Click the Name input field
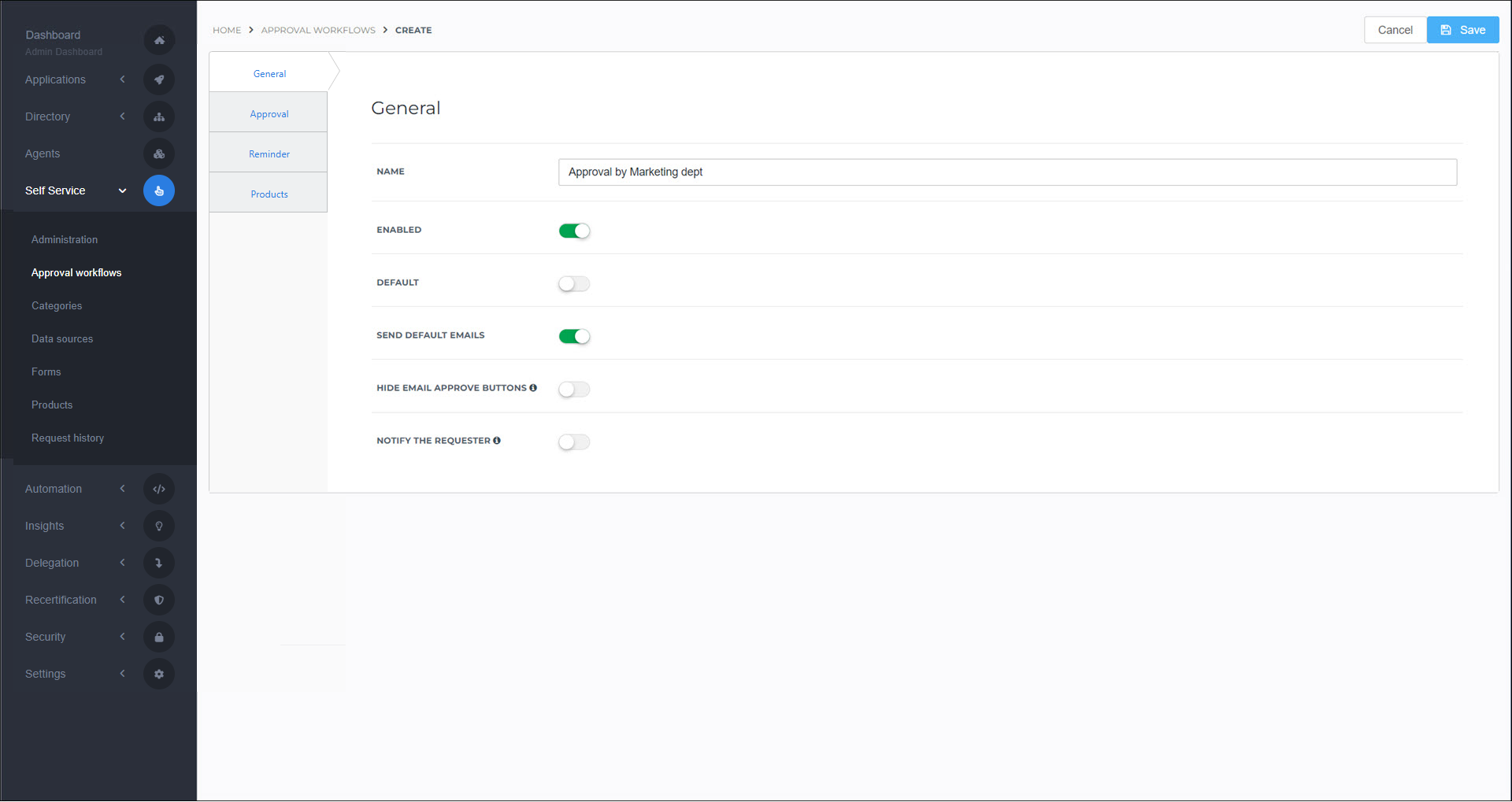The height and width of the screenshot is (802, 1512). click(1006, 172)
